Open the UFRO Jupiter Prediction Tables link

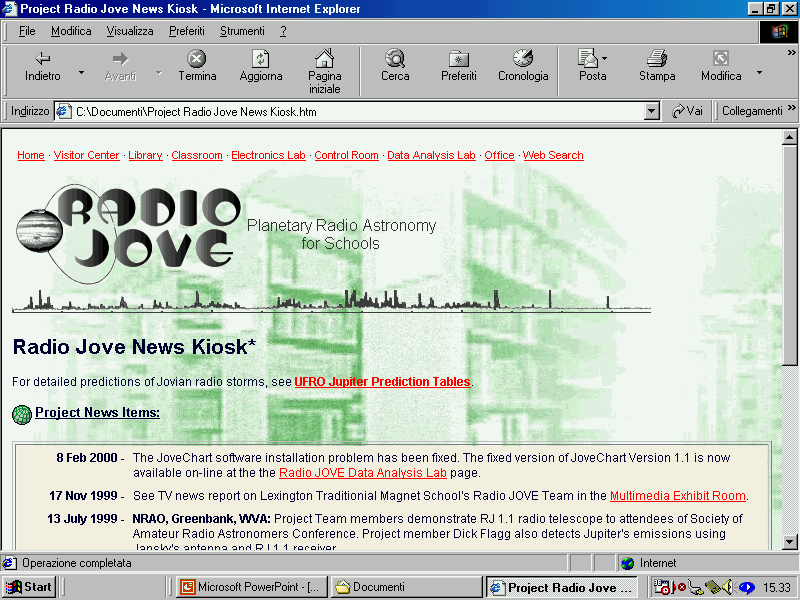click(382, 382)
